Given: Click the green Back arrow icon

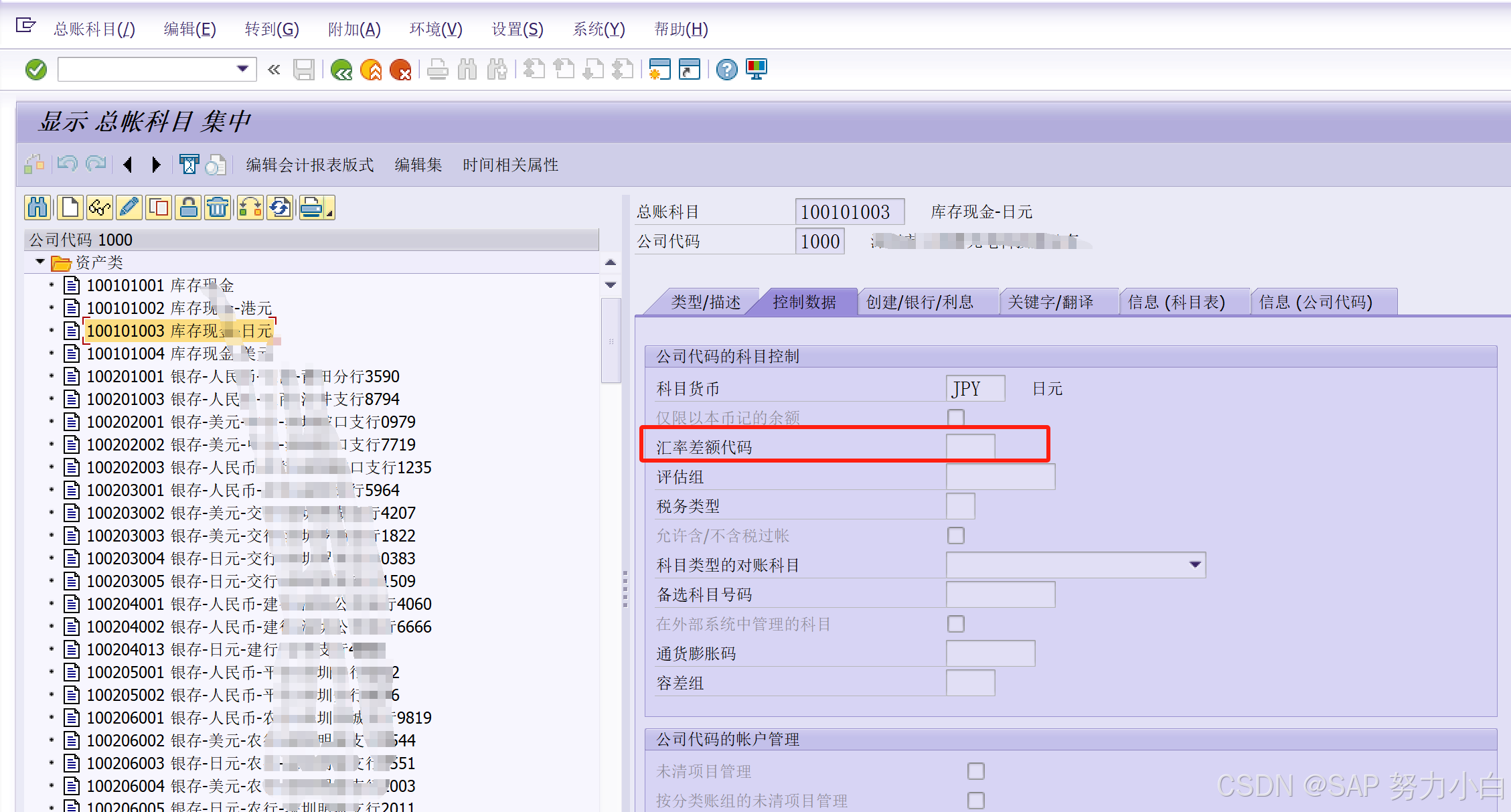Looking at the screenshot, I should point(341,70).
